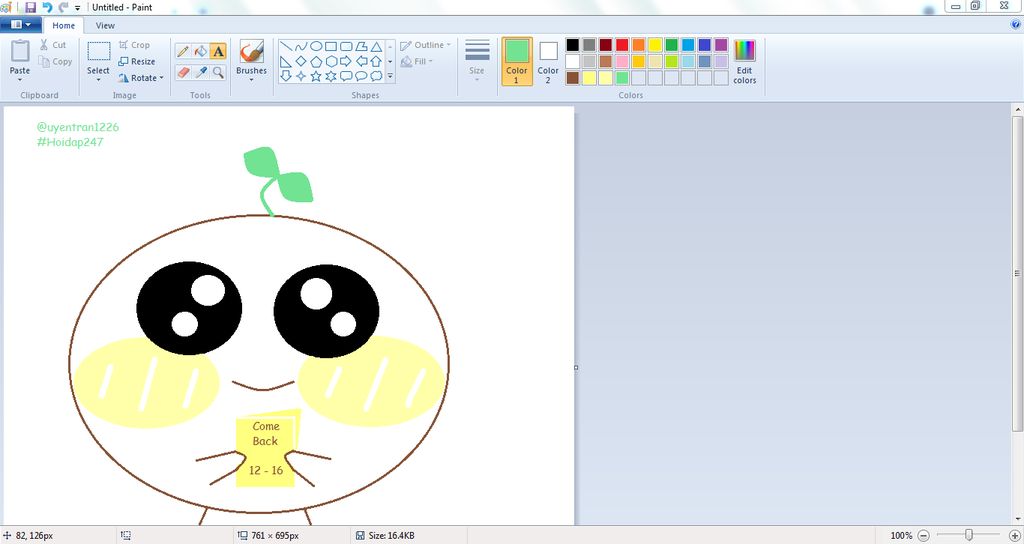Pick the Triangle shape
This screenshot has width=1024, height=544.
pos(376,46)
